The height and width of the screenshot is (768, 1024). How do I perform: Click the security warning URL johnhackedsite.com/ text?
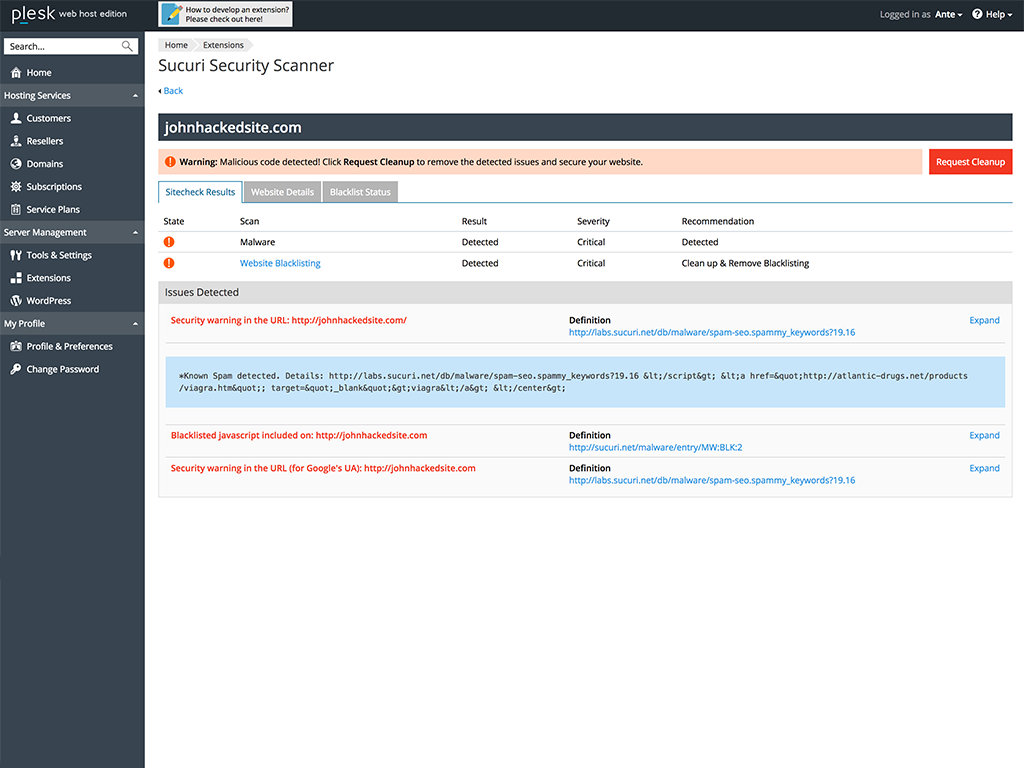tap(289, 320)
